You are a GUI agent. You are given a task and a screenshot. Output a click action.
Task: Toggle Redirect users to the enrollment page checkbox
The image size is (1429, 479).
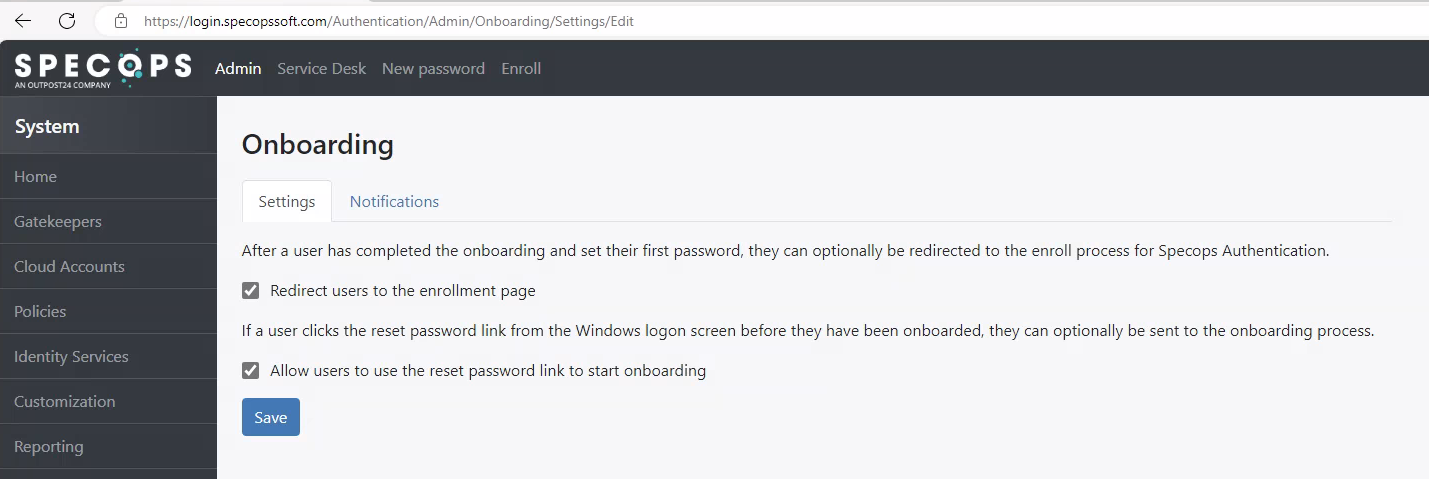(x=251, y=291)
